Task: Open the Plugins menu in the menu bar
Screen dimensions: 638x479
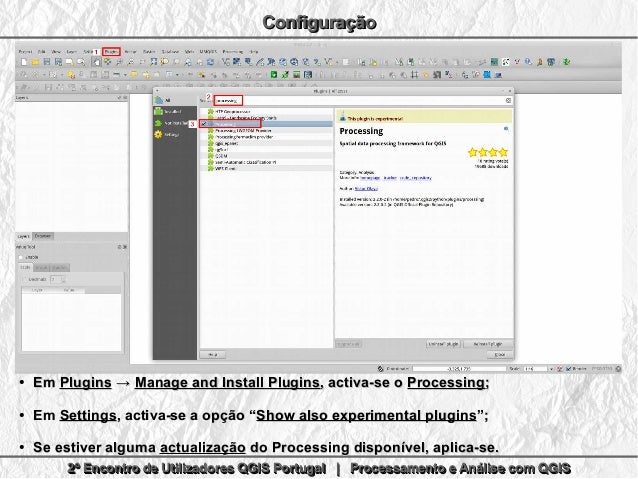Action: coord(111,52)
